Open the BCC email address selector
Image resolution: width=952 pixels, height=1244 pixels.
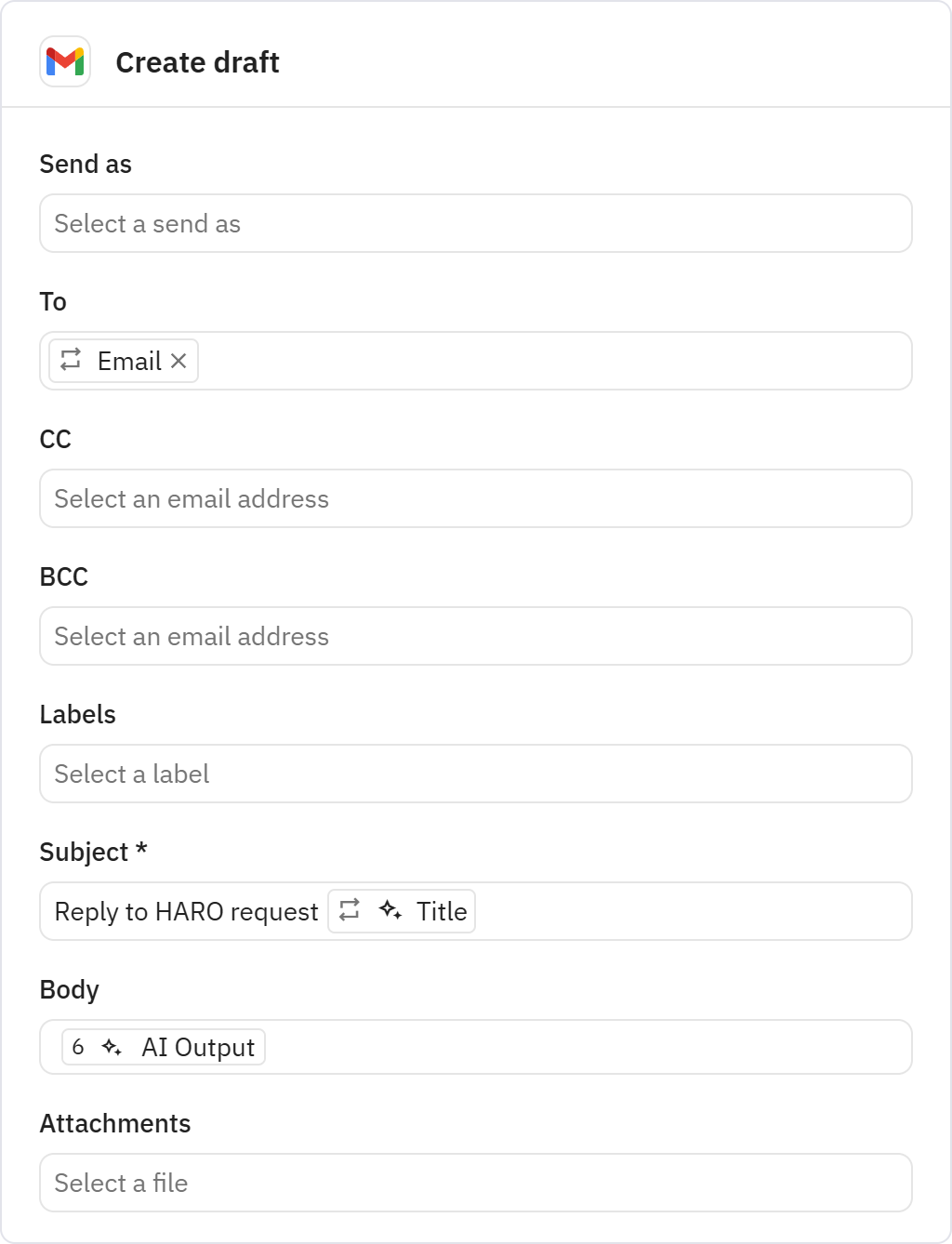(x=476, y=636)
